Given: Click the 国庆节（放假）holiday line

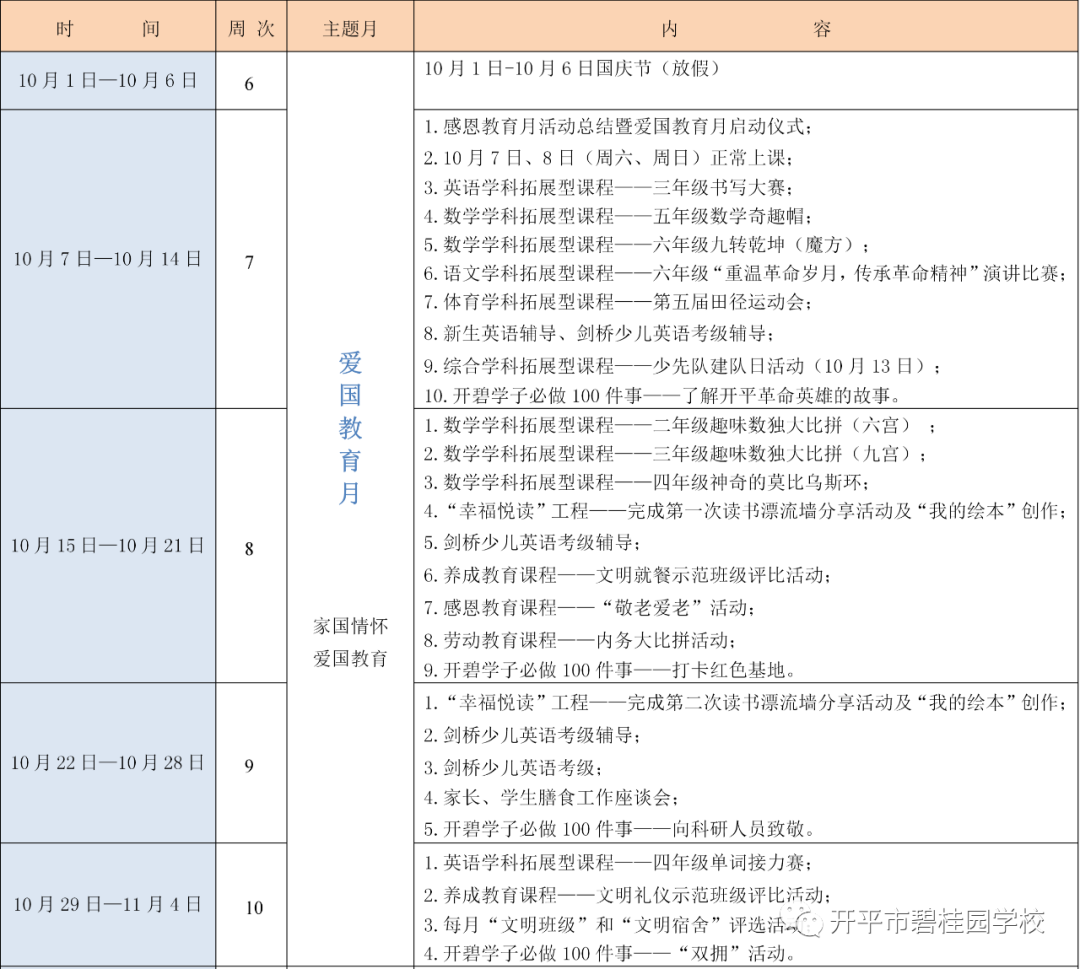Looking at the screenshot, I should [x=571, y=68].
